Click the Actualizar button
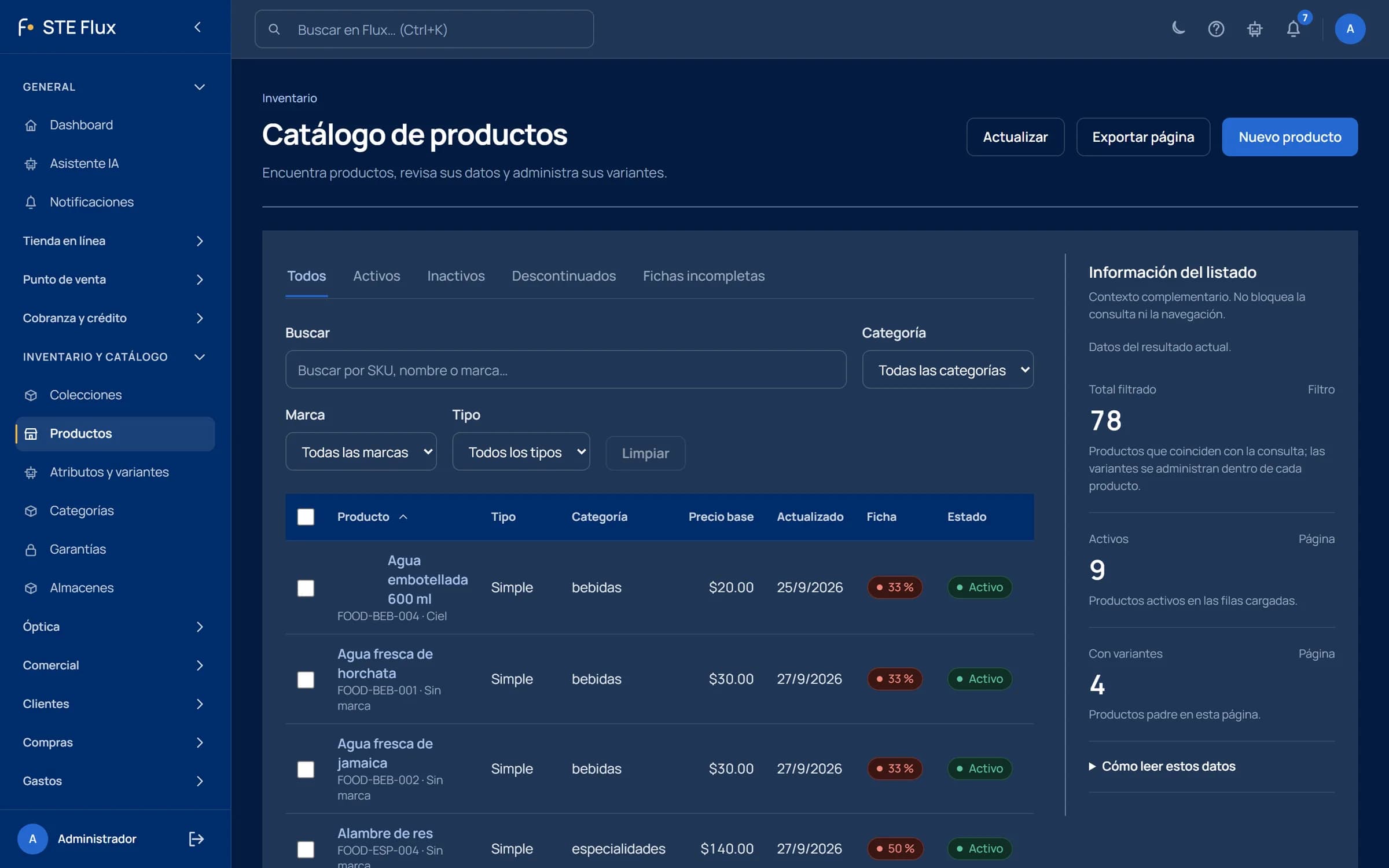The image size is (1389, 868). (x=1015, y=137)
